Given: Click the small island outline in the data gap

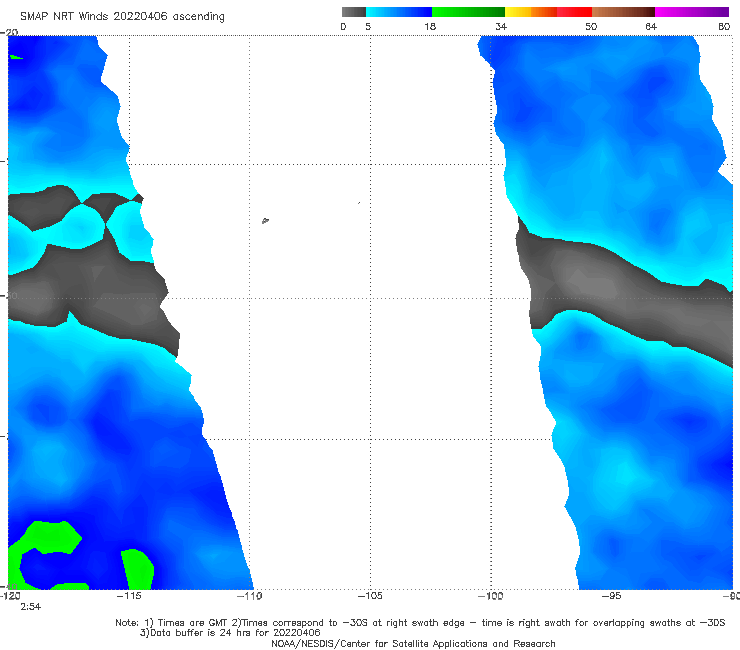Looking at the screenshot, I should coord(265,220).
